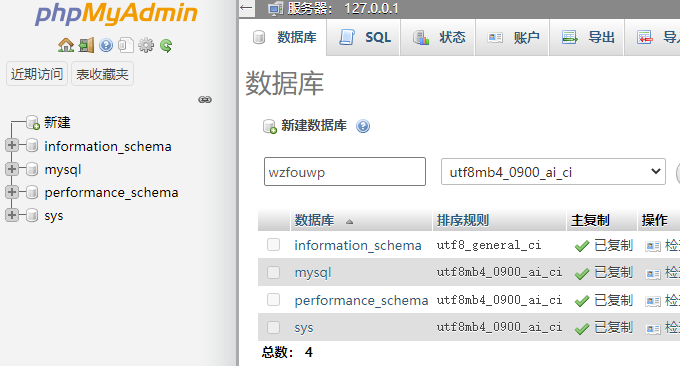
Task: Click performance_schema database icon in tree
Action: point(32,192)
